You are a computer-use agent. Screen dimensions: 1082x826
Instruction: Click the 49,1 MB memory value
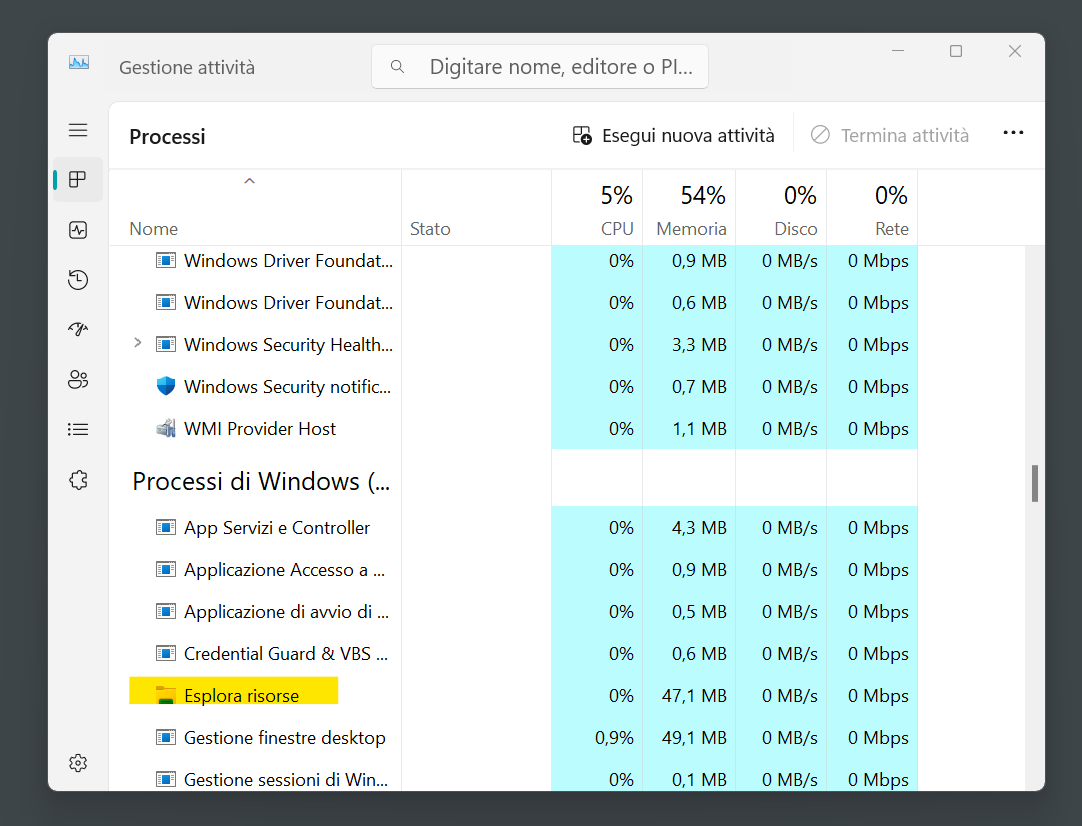coord(694,738)
